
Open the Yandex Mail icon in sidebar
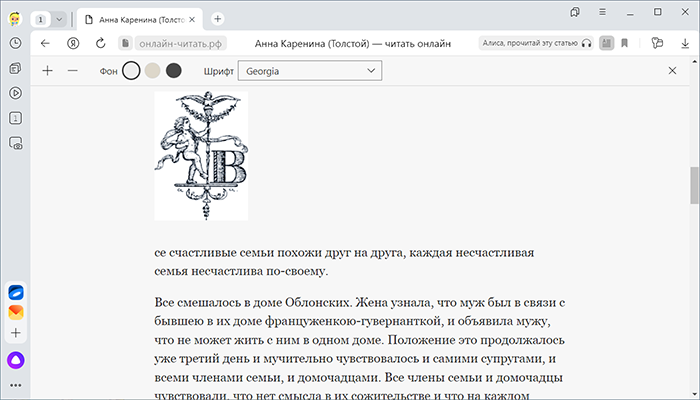click(16, 312)
